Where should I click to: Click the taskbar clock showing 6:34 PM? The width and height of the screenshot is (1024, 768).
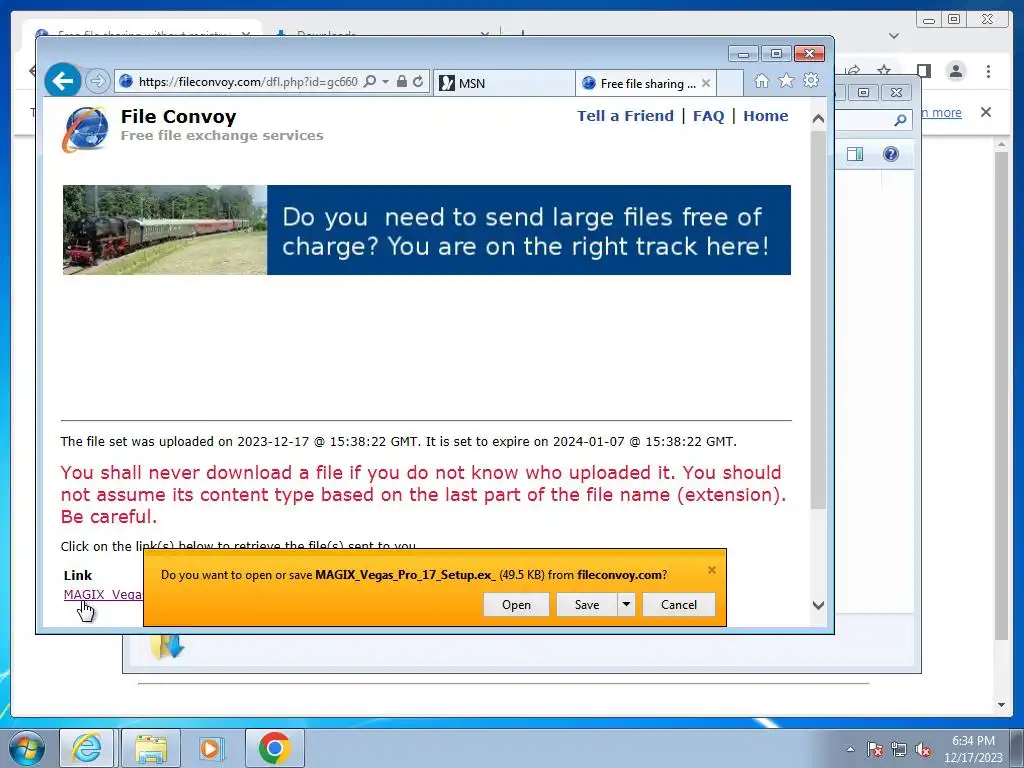pos(973,749)
